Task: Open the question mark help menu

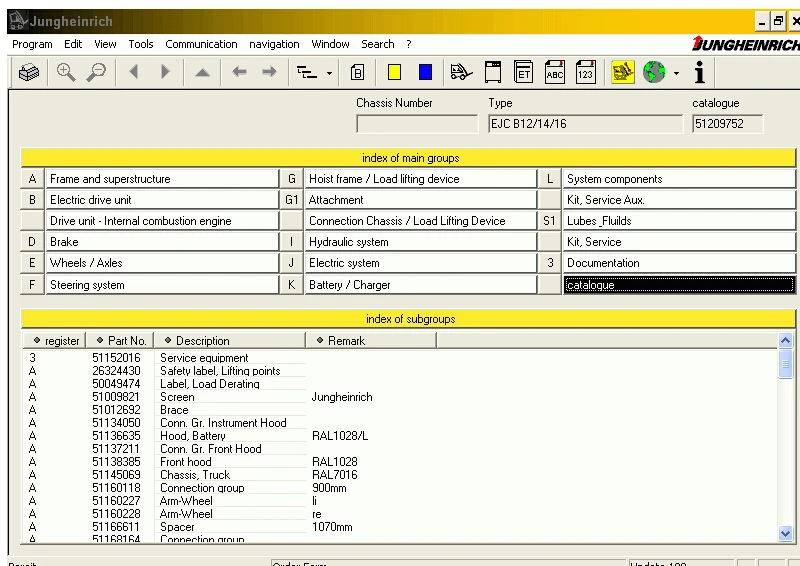Action: point(409,44)
